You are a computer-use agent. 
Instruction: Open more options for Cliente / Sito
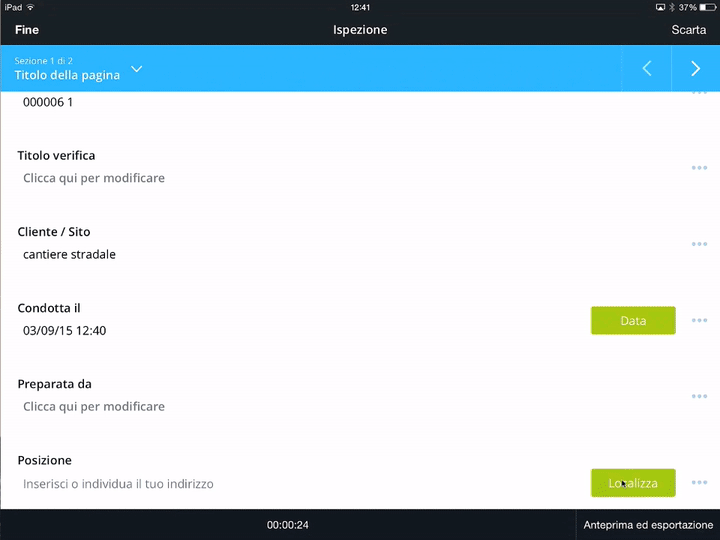(x=699, y=244)
